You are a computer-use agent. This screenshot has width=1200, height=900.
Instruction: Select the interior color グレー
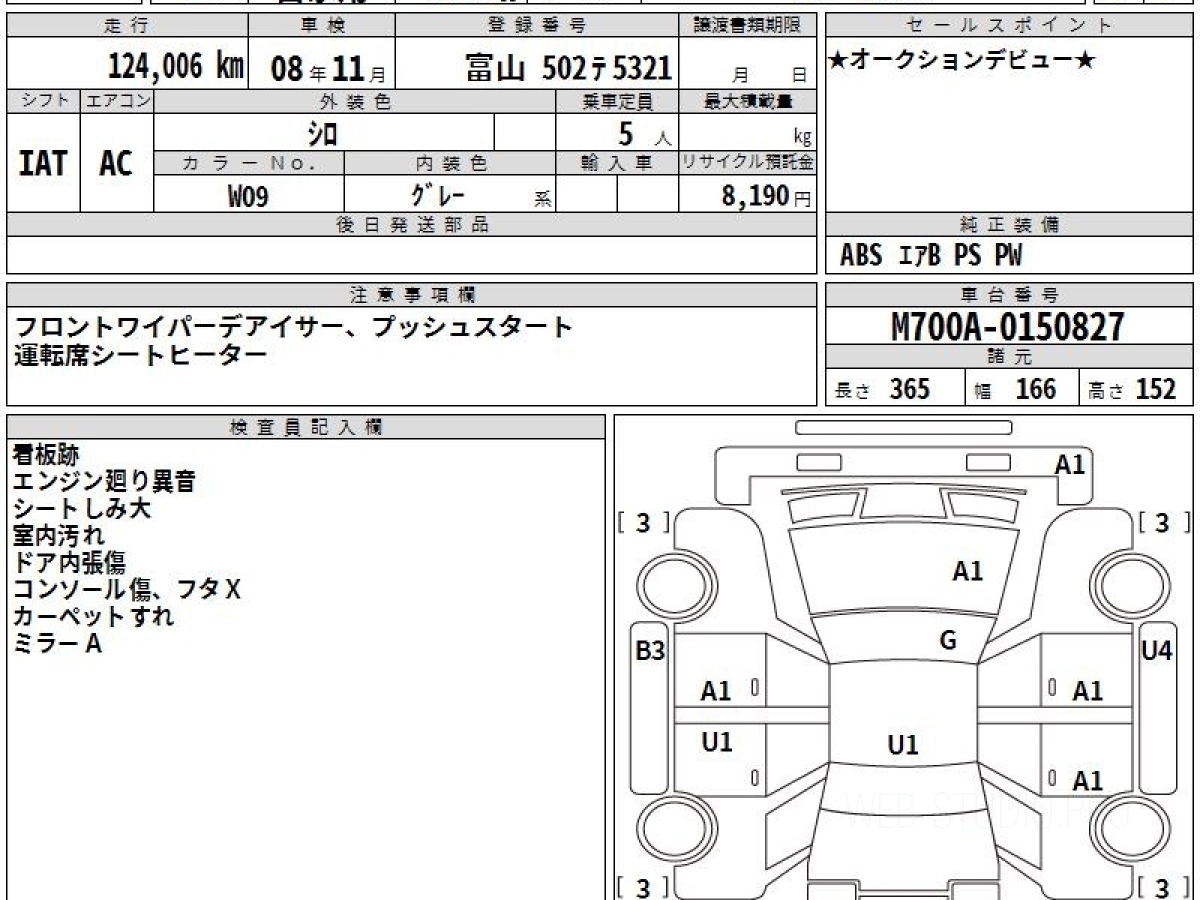(437, 195)
